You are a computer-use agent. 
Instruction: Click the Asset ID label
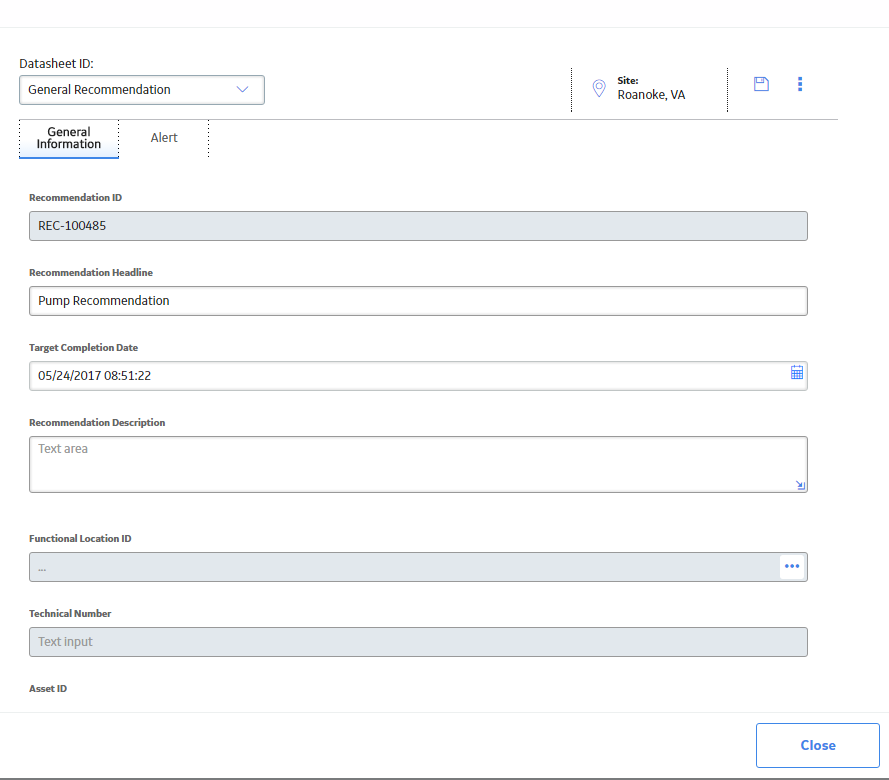tap(48, 688)
